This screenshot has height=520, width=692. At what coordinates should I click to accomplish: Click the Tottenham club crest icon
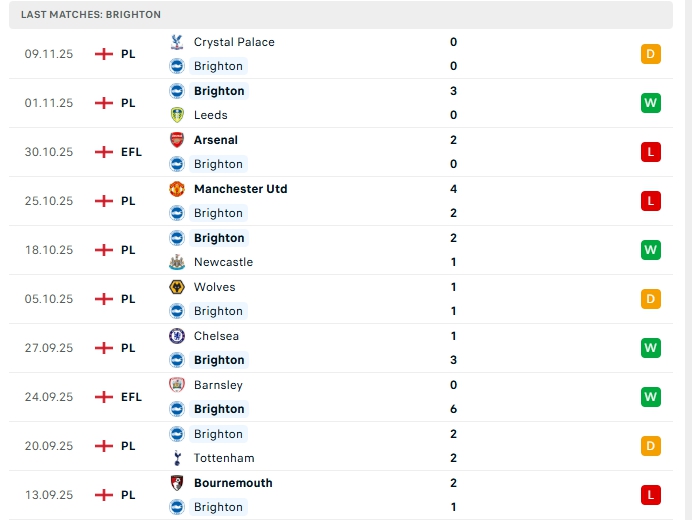click(177, 458)
